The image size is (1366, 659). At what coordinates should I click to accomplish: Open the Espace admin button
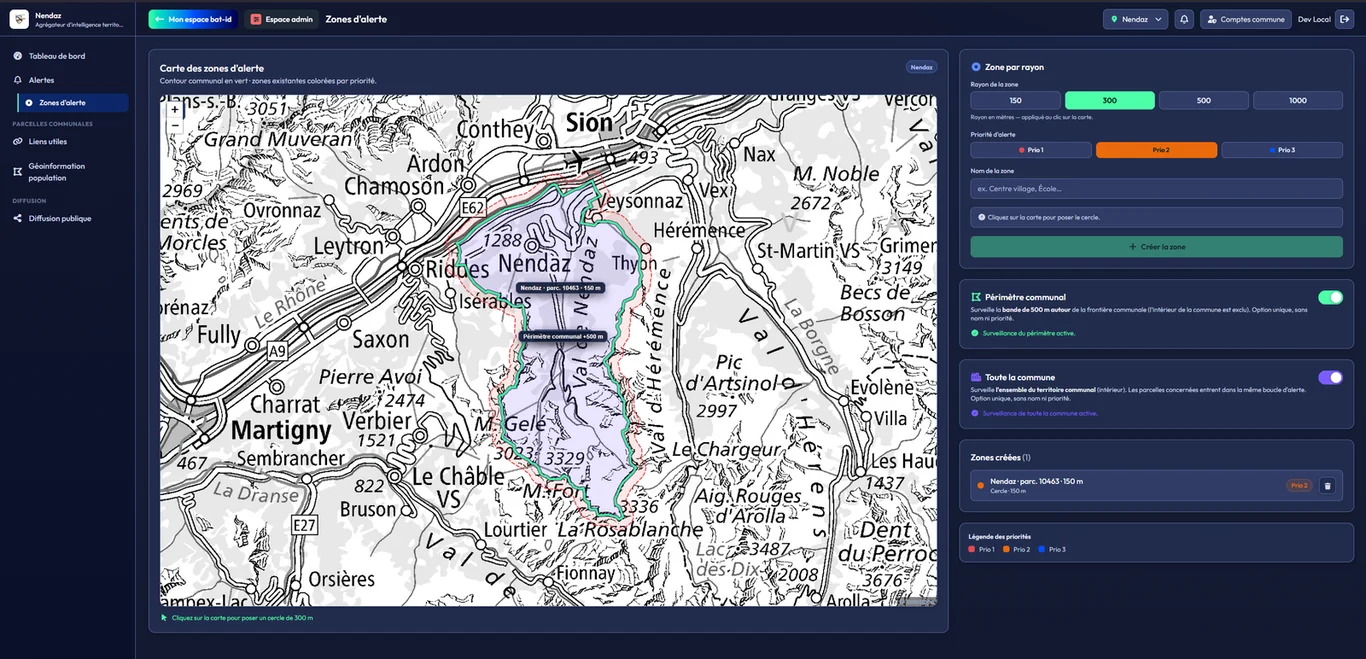pos(282,19)
